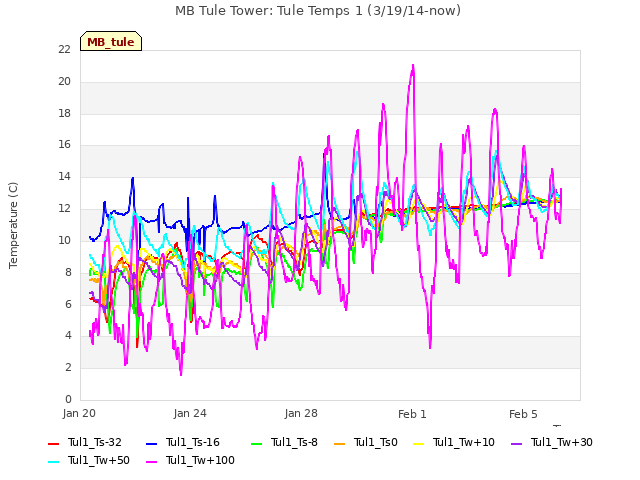Click the Jan 24 x-axis label
The width and height of the screenshot is (640, 480).
[190, 413]
